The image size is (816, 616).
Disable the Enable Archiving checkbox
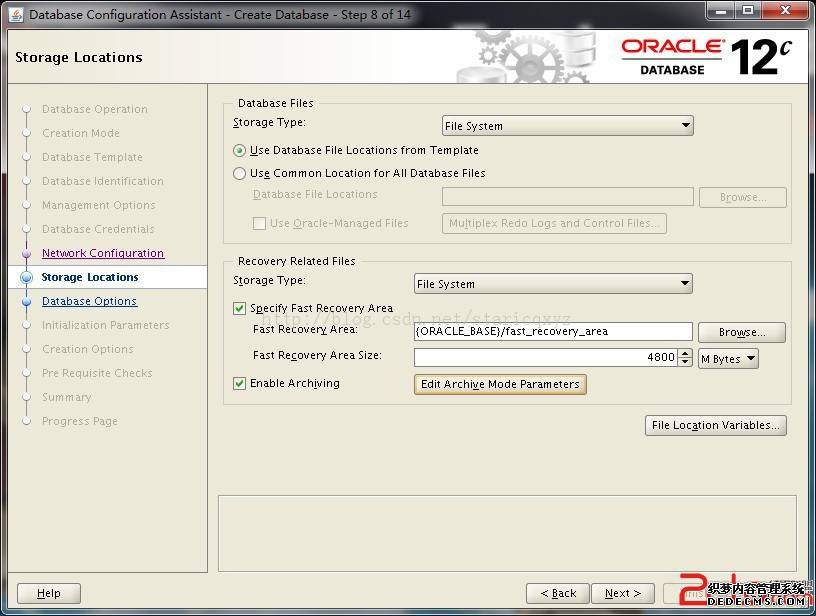pyautogui.click(x=240, y=384)
